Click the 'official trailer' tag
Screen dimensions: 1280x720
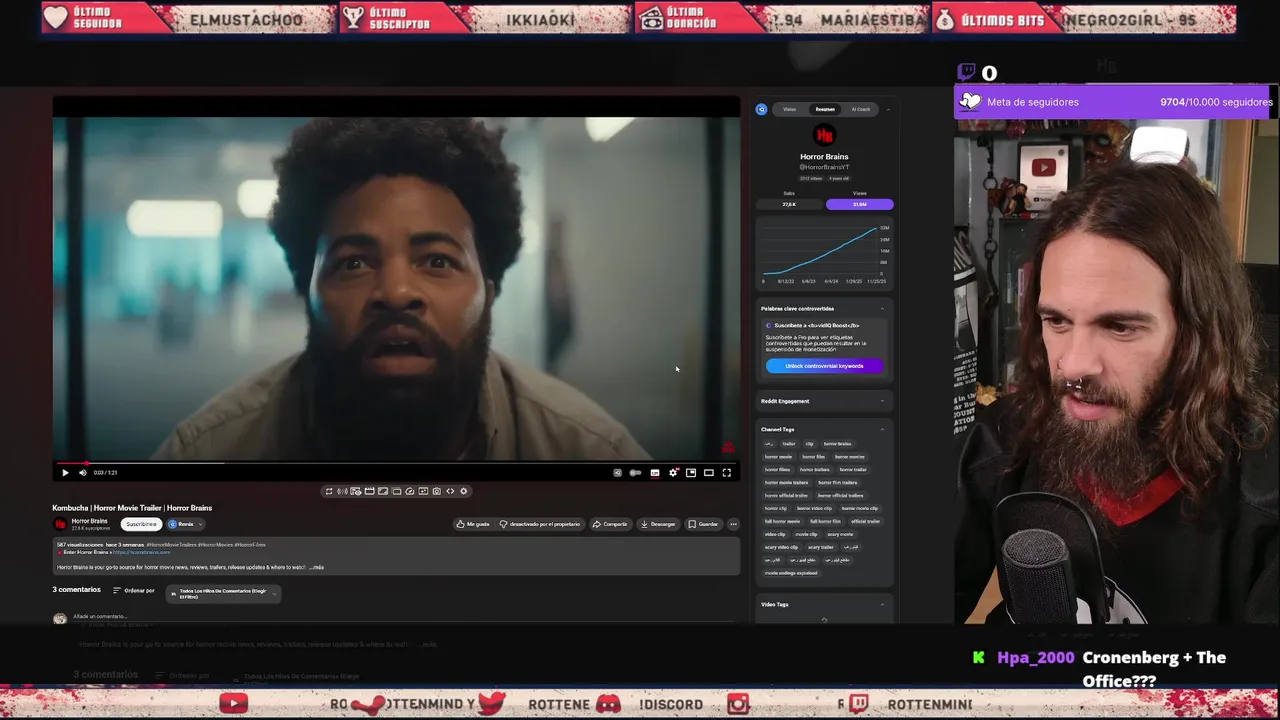coord(865,522)
